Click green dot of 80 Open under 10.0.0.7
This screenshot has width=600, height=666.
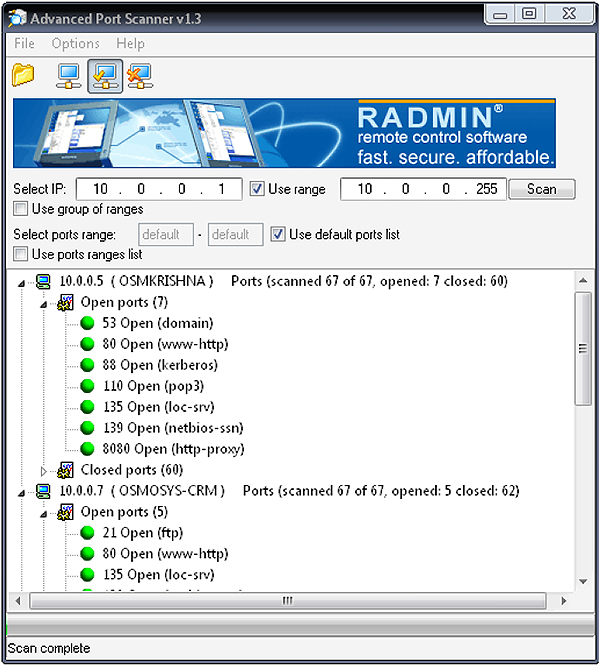click(87, 553)
